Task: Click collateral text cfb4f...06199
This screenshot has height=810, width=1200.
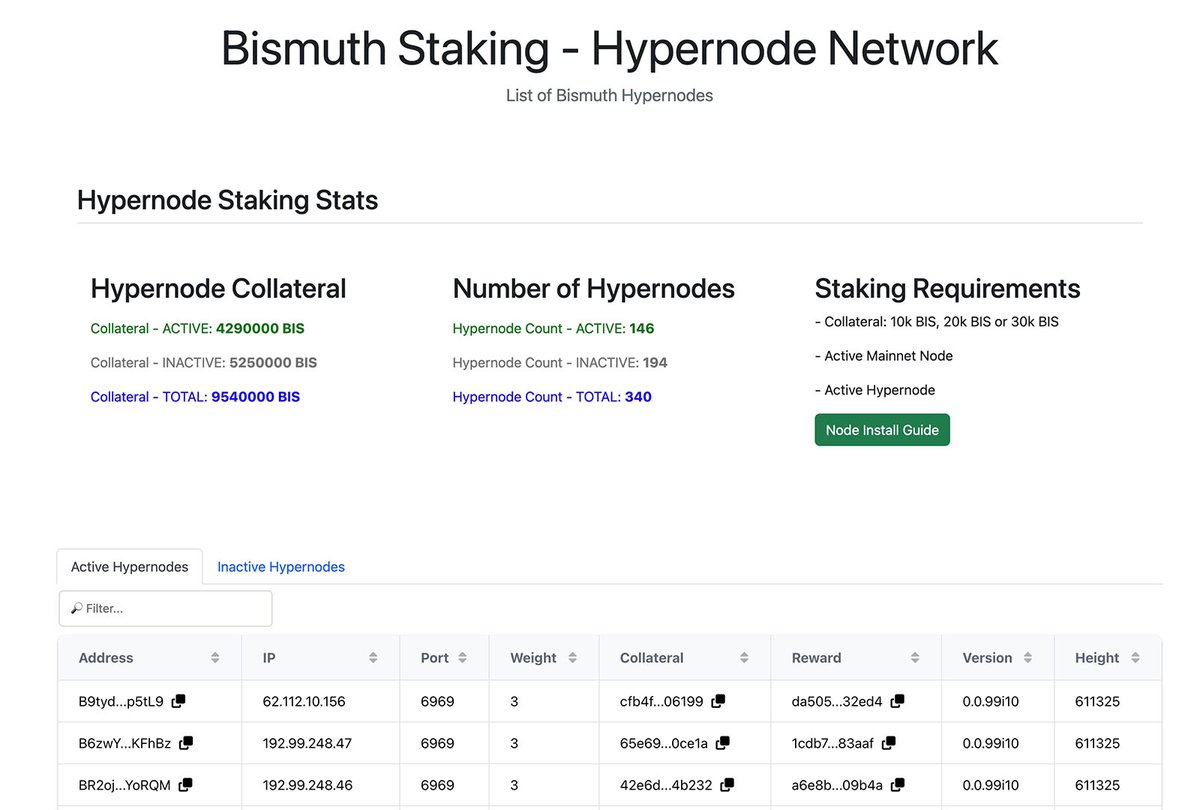Action: (x=661, y=702)
